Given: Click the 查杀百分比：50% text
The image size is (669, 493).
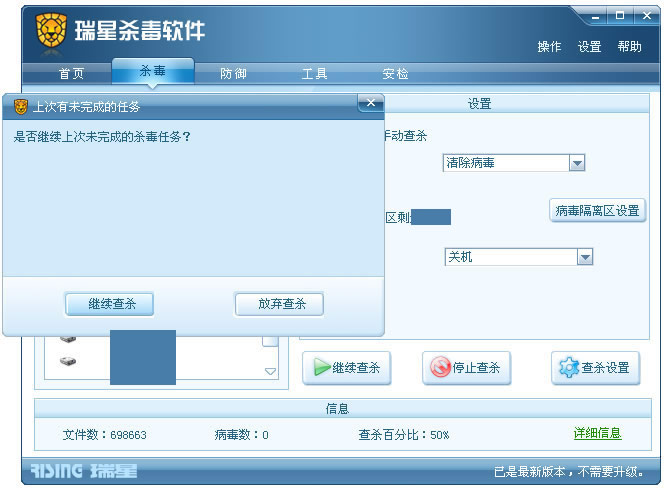Looking at the screenshot, I should pyautogui.click(x=404, y=435).
